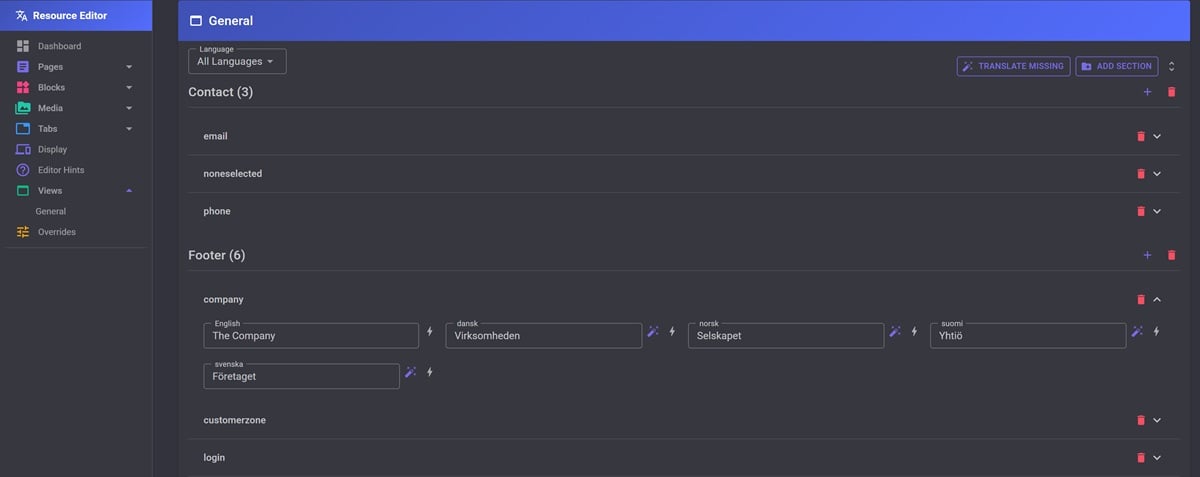The height and width of the screenshot is (477, 1200).
Task: Expand the Pages menu in sidebar
Action: pyautogui.click(x=129, y=67)
